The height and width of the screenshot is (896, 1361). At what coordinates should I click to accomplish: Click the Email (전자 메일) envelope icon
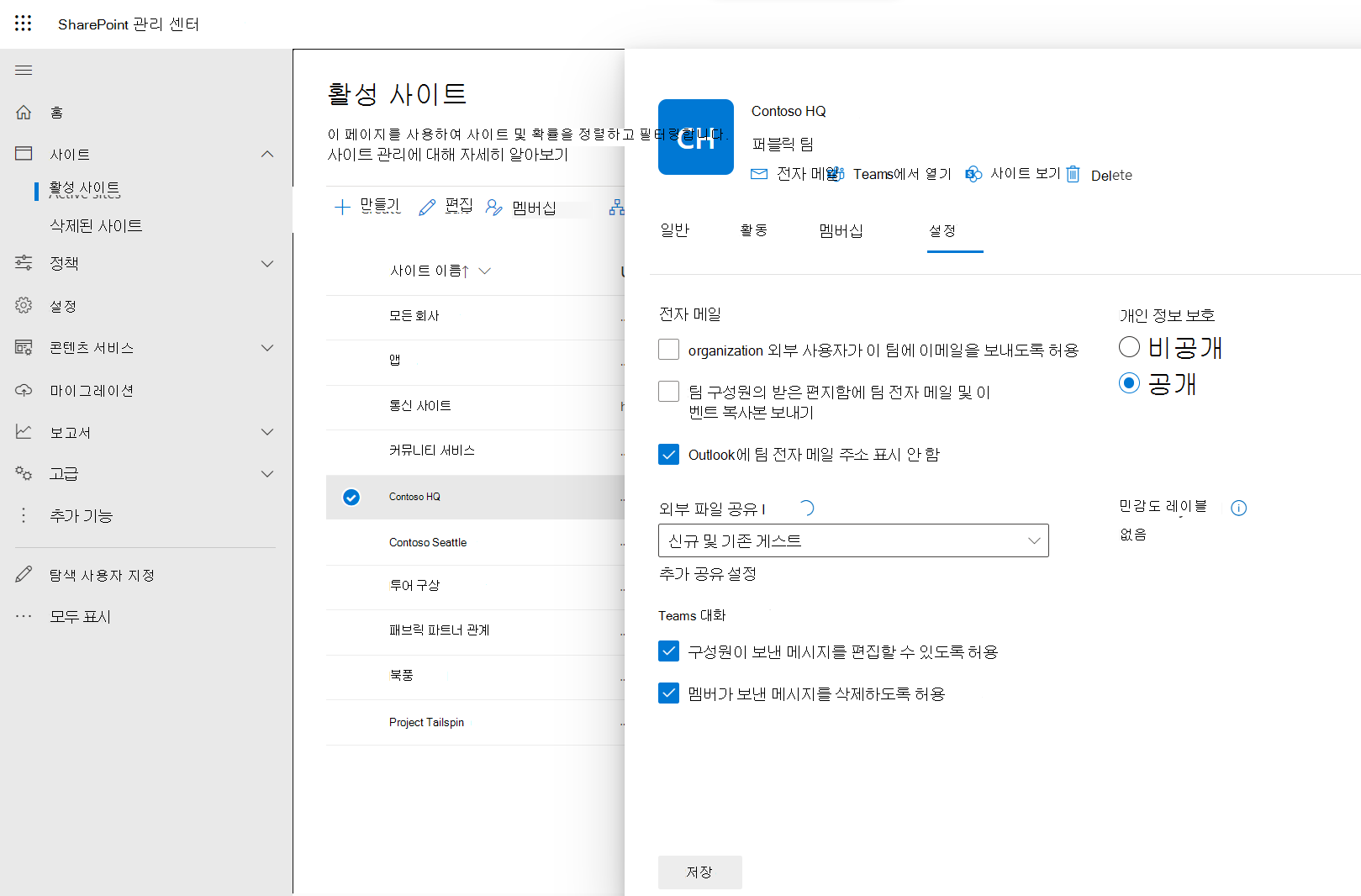[759, 174]
